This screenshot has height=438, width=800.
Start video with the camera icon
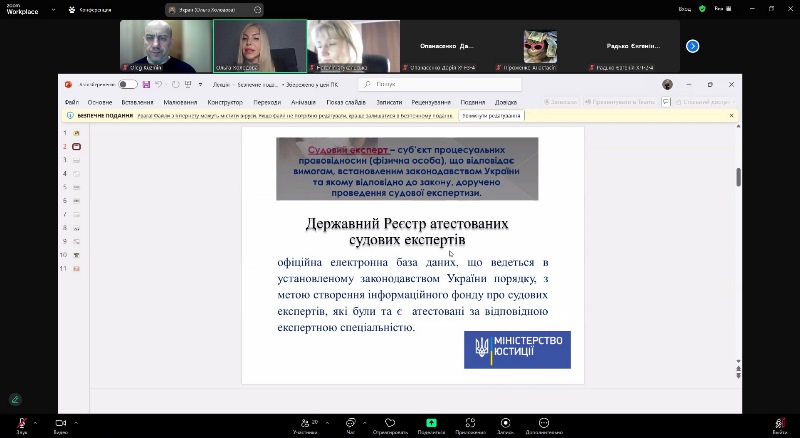(x=60, y=423)
